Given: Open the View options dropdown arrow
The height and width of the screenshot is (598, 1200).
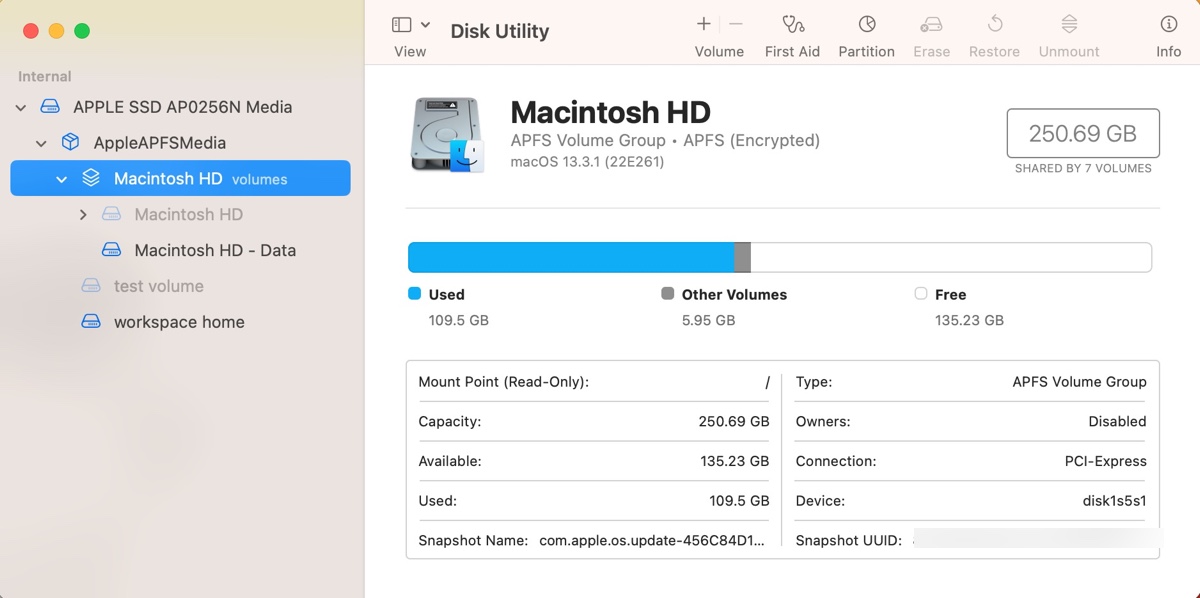Looking at the screenshot, I should 426,25.
